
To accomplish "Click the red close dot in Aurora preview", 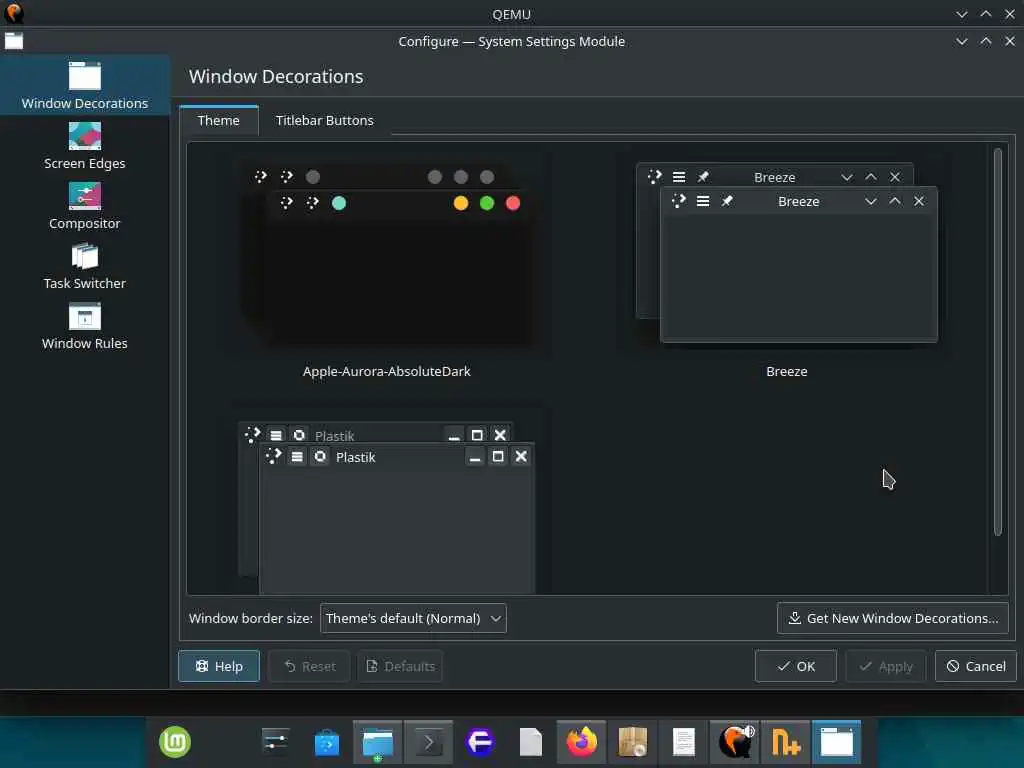I will tap(513, 203).
